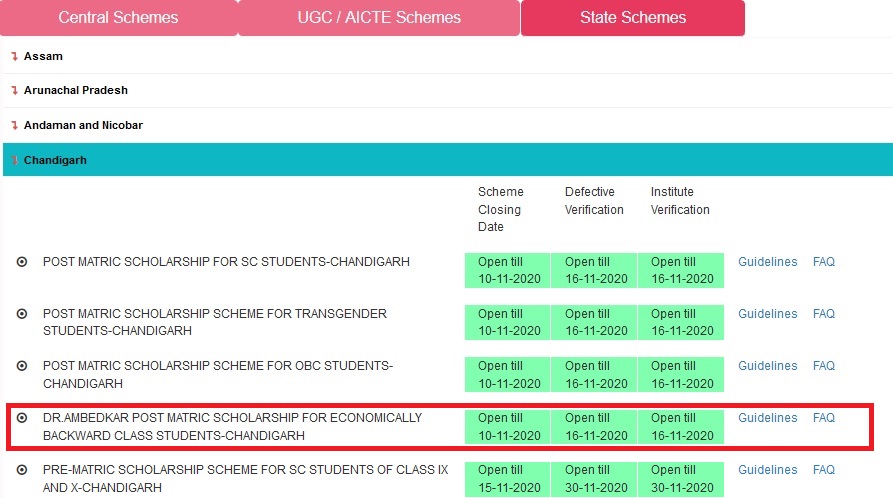Open Guidelines for Post Matric SC Students scheme
893x498 pixels.
767,262
